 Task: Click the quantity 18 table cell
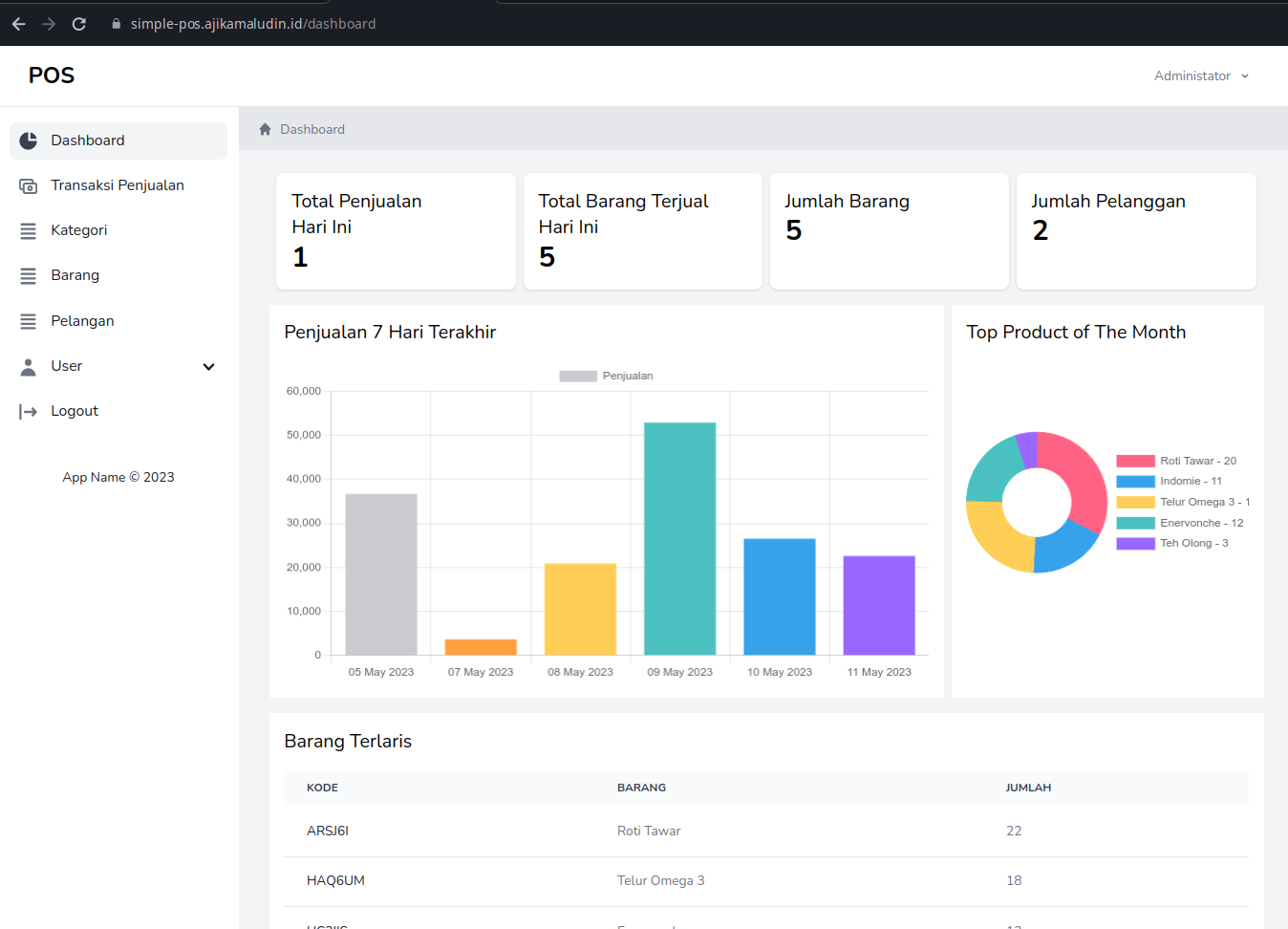[x=1014, y=880]
